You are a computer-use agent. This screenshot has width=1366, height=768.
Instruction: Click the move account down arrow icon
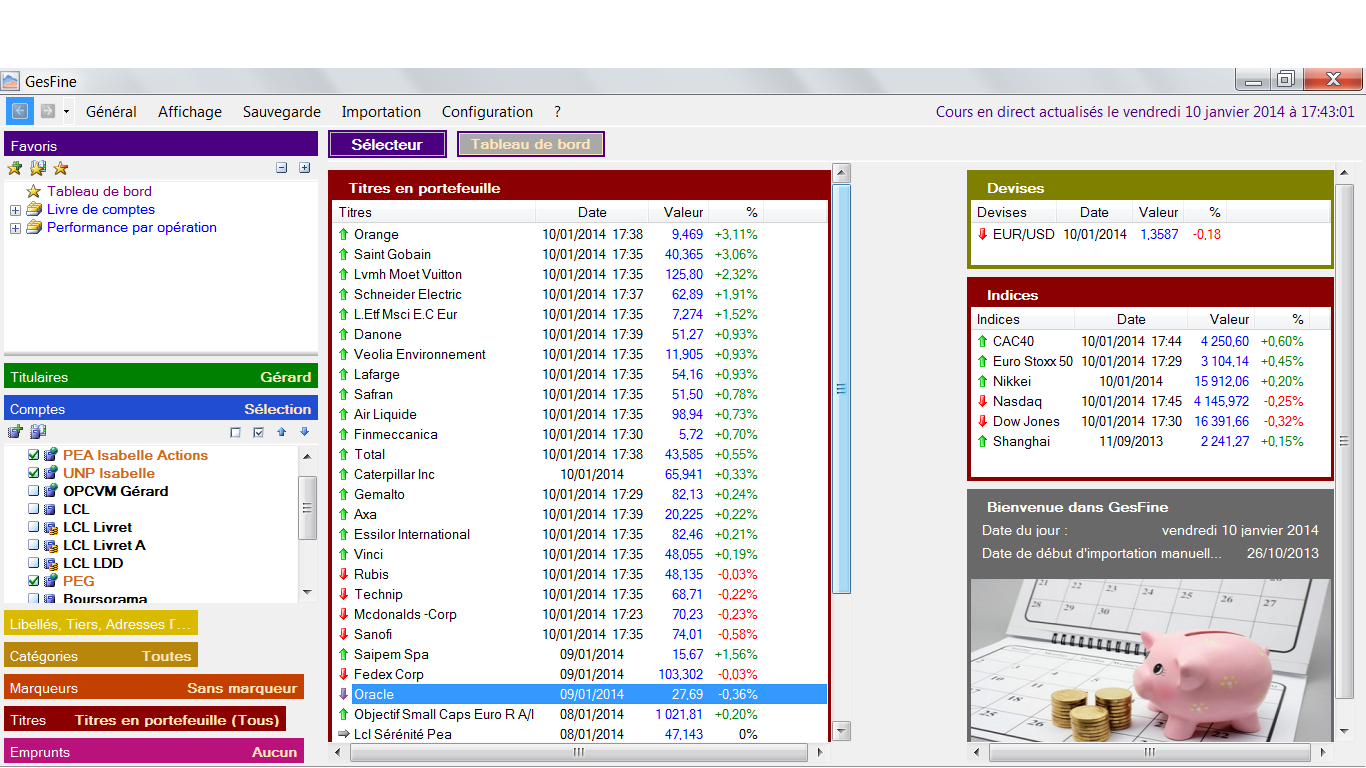tap(305, 432)
